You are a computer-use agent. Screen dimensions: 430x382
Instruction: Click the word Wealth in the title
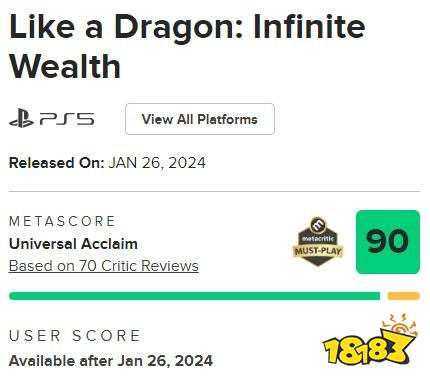click(65, 66)
